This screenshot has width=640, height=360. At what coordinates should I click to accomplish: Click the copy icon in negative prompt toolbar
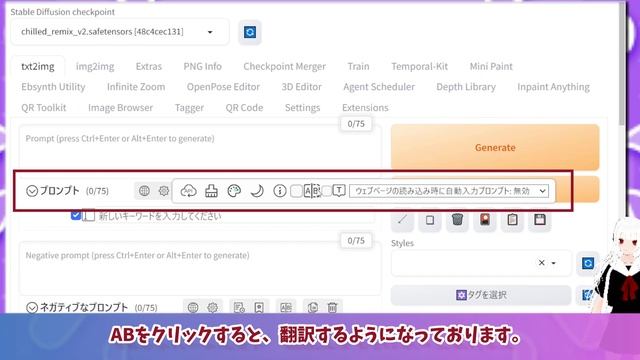pos(313,307)
